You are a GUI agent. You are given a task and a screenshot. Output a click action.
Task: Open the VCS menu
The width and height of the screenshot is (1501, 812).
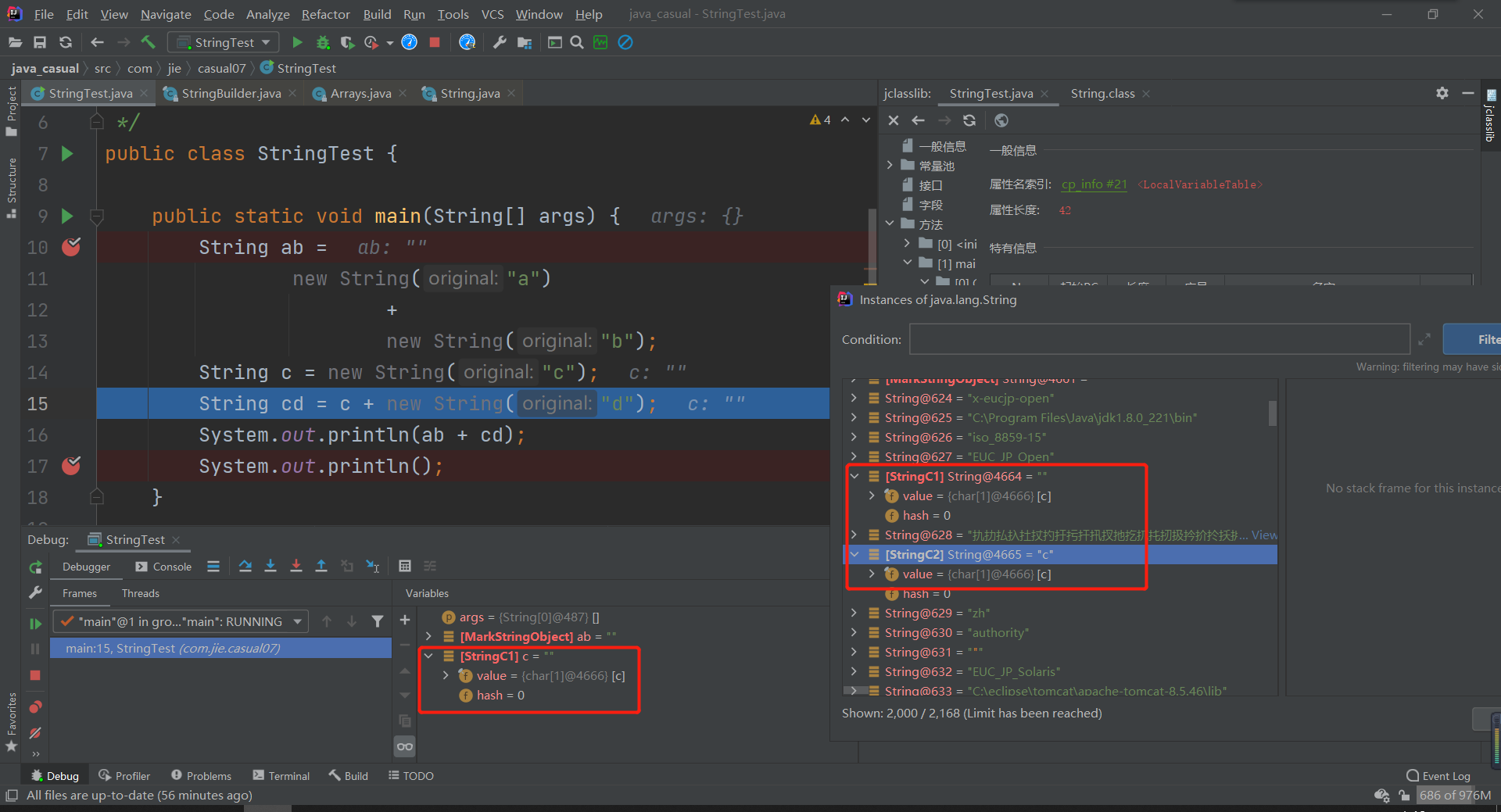(493, 14)
